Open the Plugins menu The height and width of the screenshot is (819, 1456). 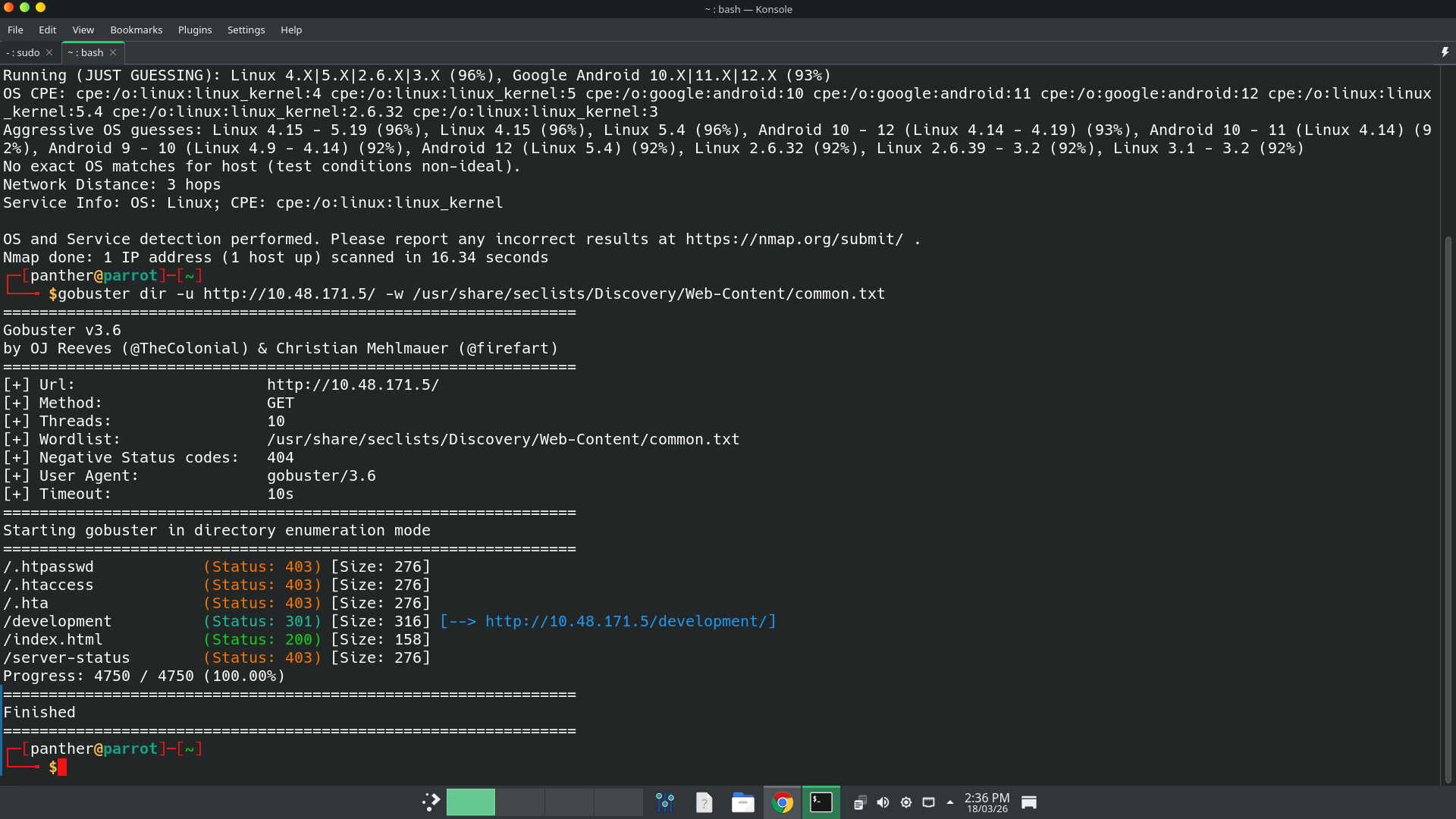(x=194, y=30)
